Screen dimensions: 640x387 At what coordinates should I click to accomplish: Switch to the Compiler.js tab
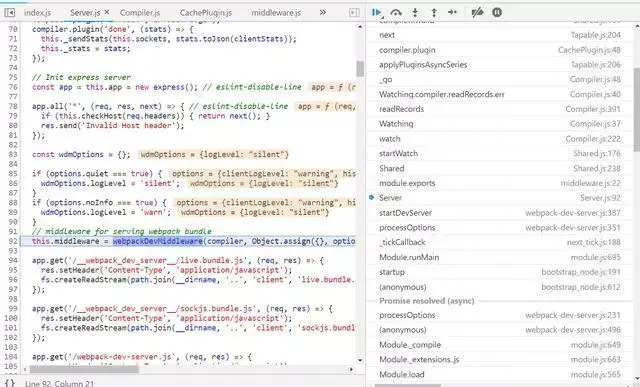[140, 13]
